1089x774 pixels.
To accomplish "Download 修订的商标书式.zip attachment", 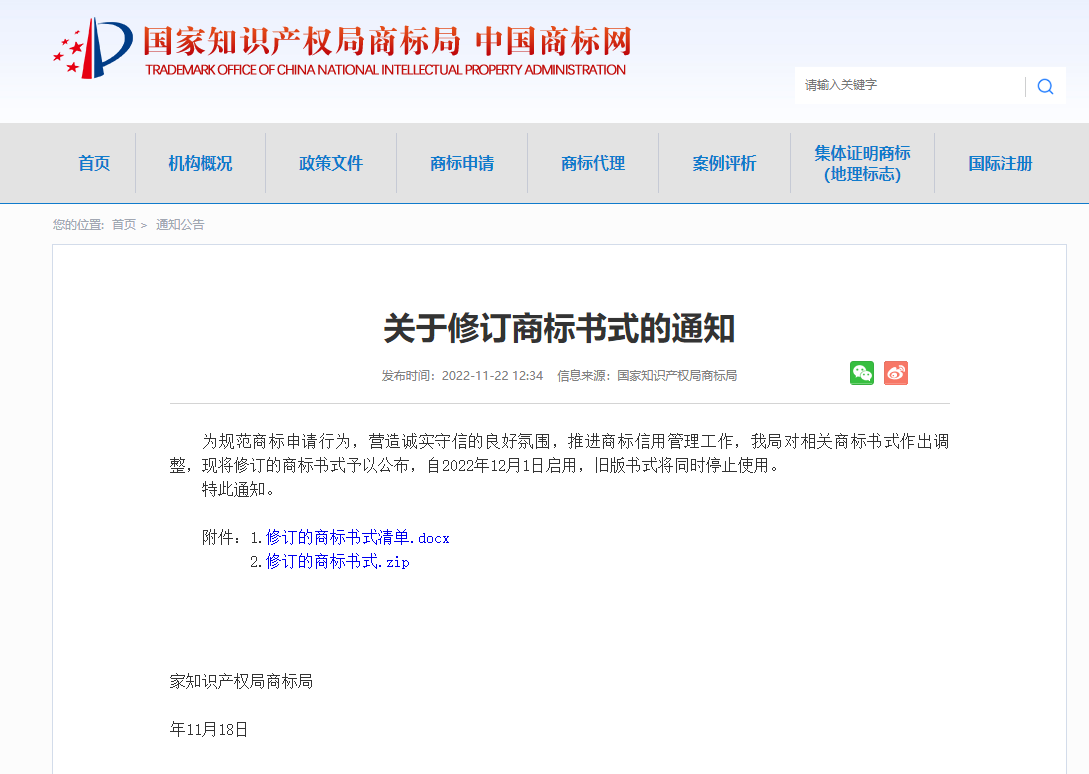I will click(x=338, y=562).
